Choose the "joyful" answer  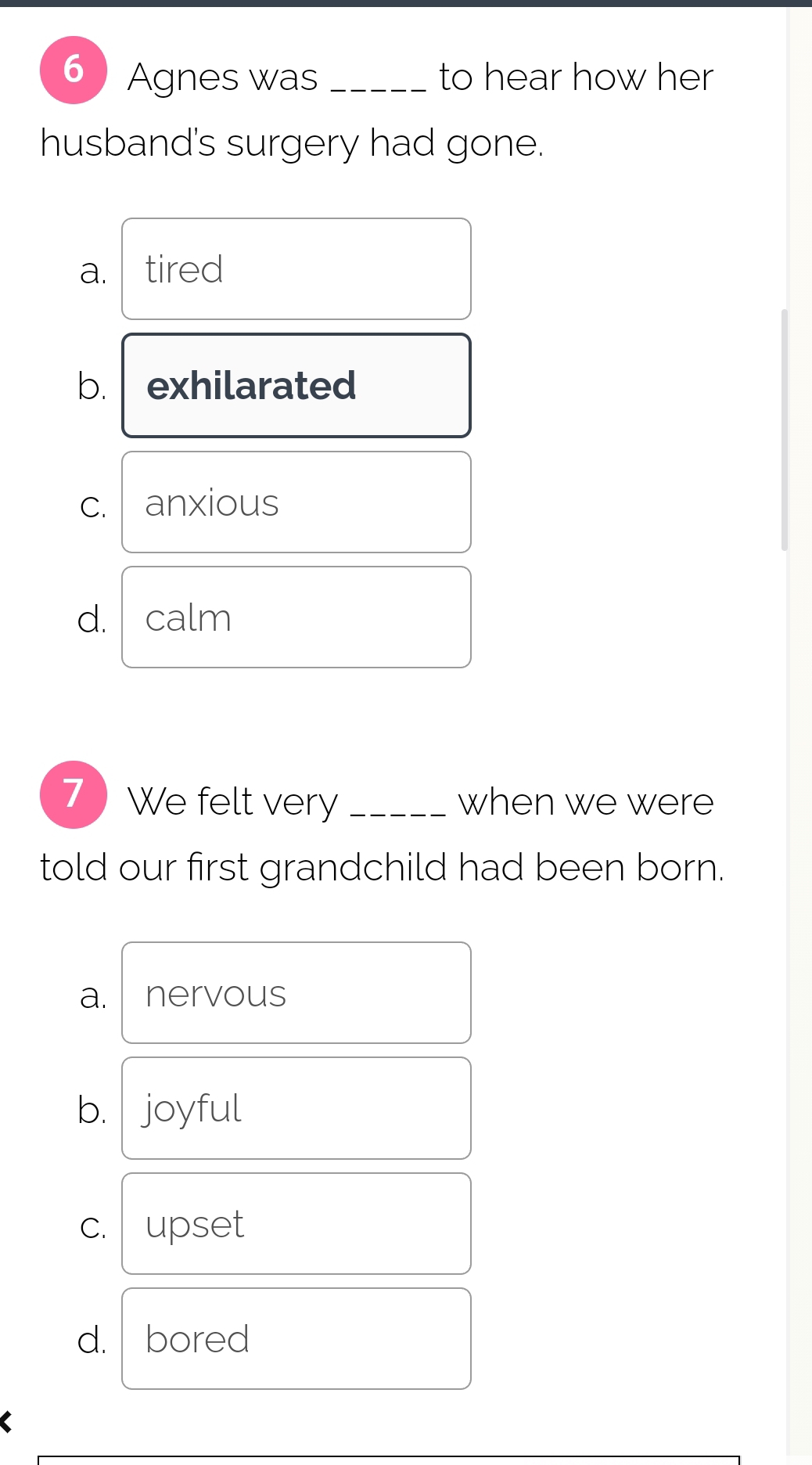296,1107
